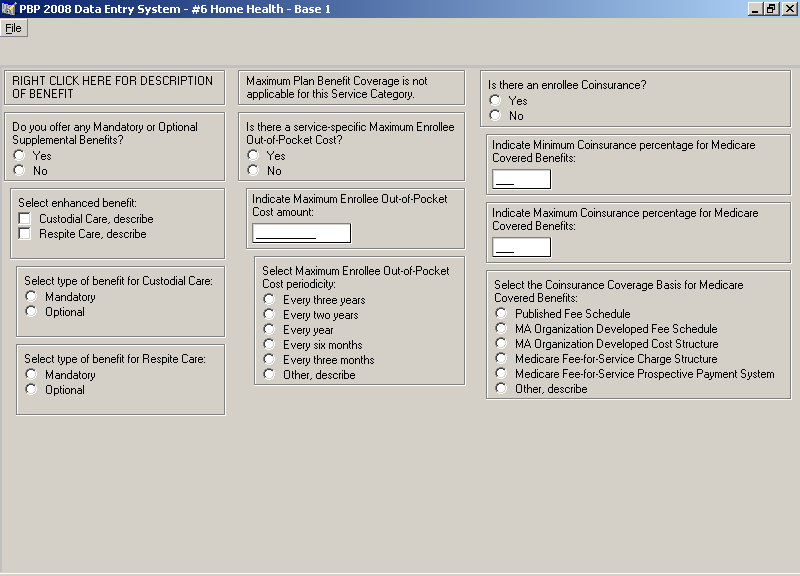Click the Maximum Enrollee Out-of-Pocket Cost amount field
Screen dimensions: 800x576
point(302,233)
